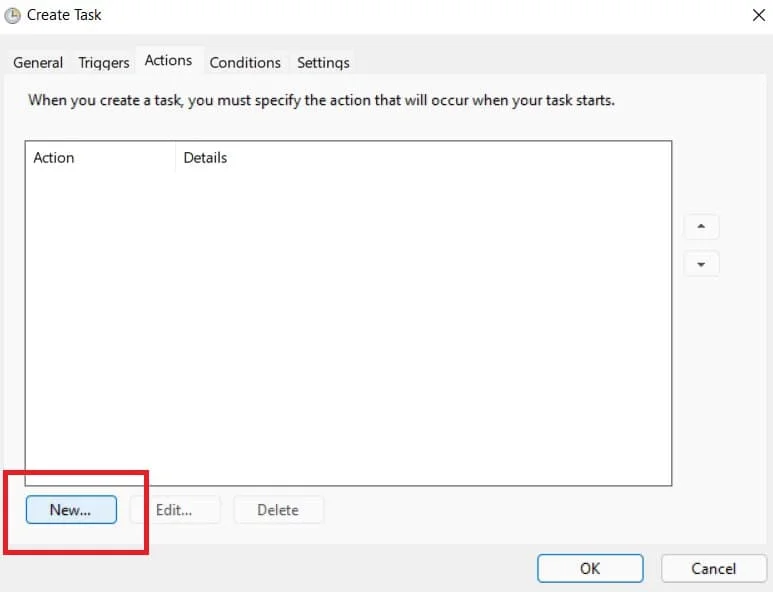Click the action instruction text label

coord(321,100)
